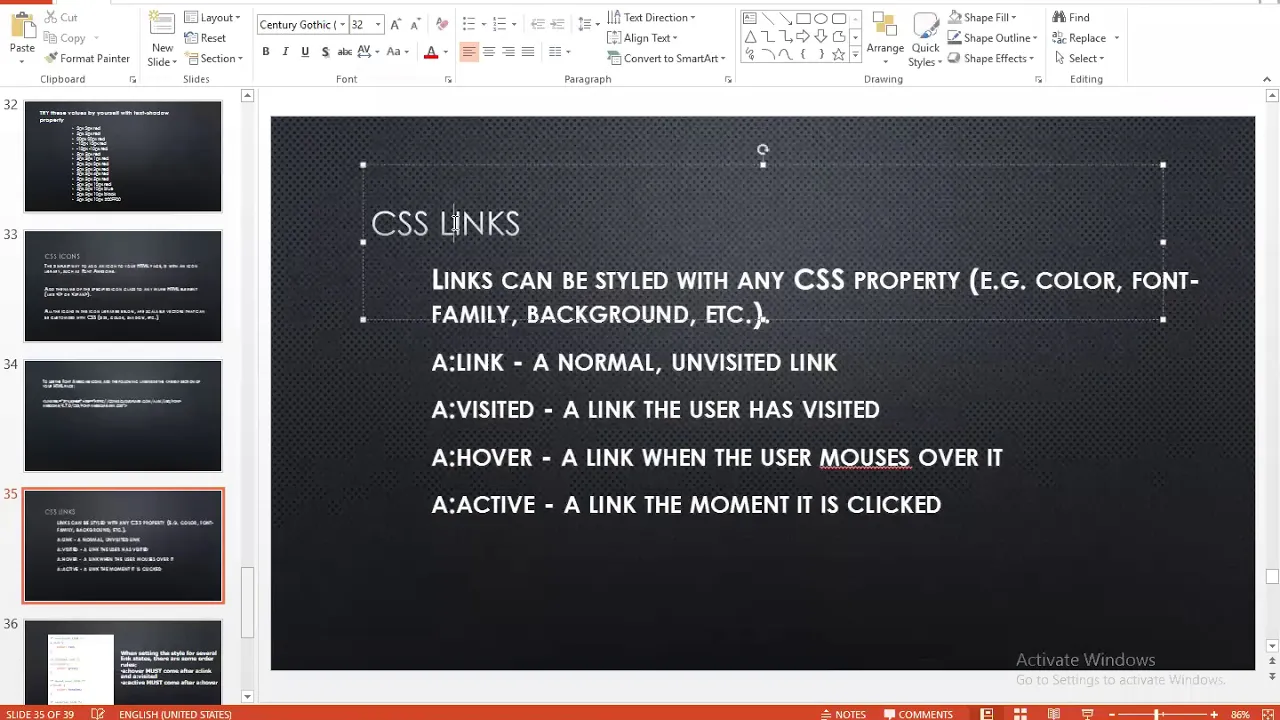Viewport: 1280px width, 720px height.
Task: Start slide show from status bar
Action: click(1087, 714)
